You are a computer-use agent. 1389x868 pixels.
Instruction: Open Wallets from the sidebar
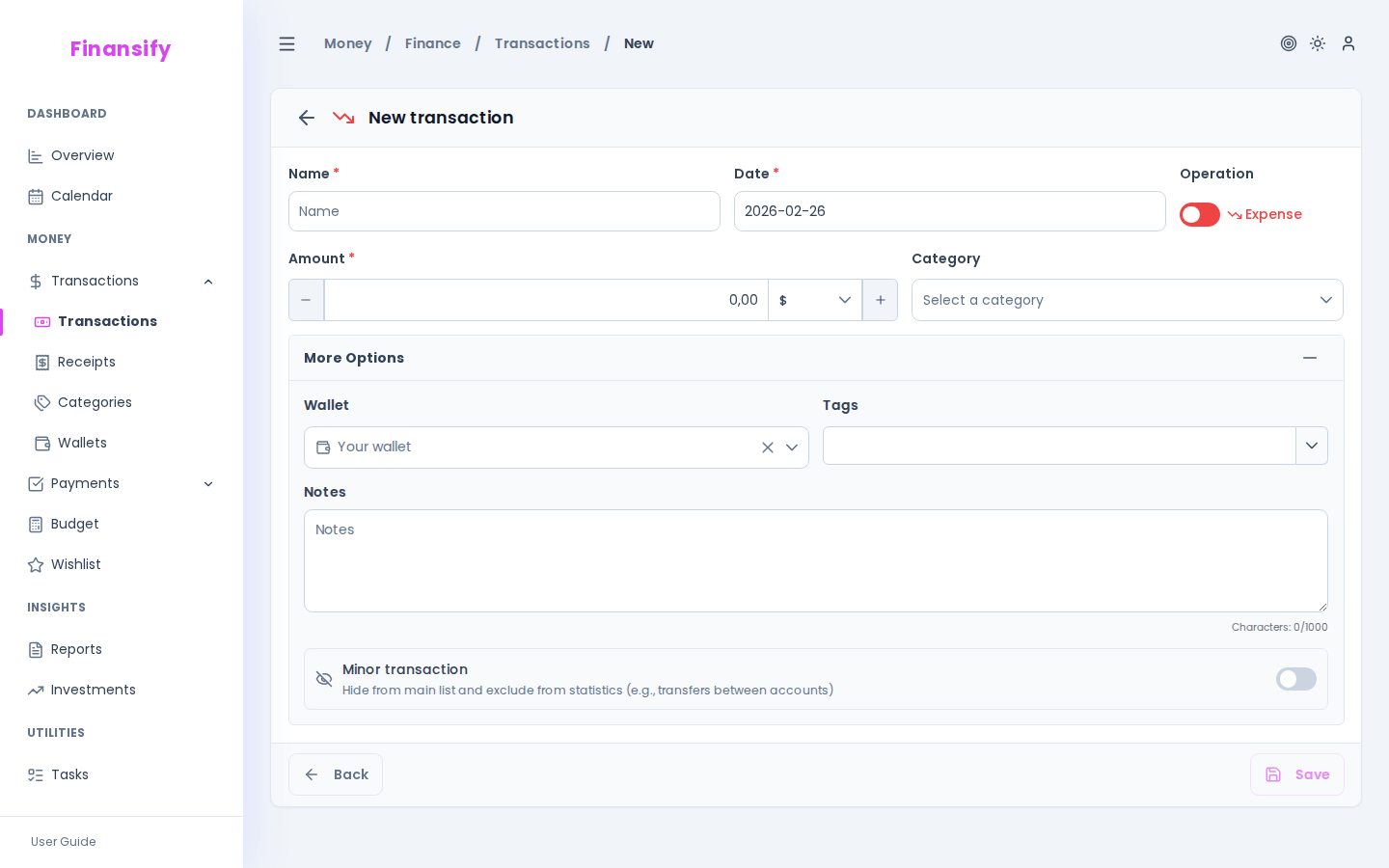coord(82,443)
